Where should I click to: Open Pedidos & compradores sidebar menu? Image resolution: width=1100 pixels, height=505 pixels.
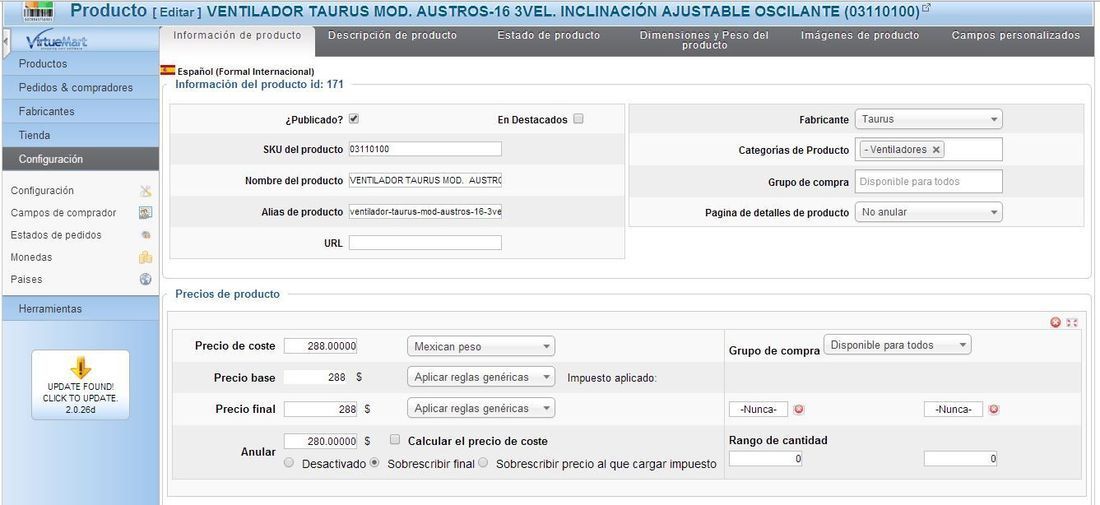tap(81, 88)
